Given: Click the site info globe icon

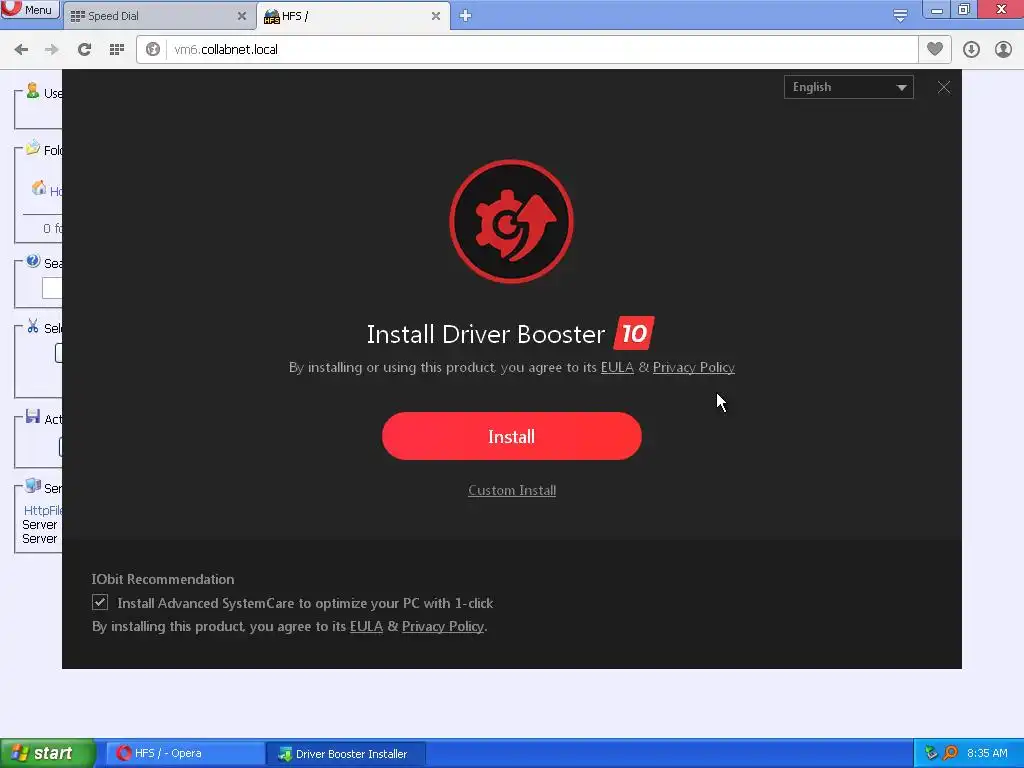Looking at the screenshot, I should click(153, 50).
